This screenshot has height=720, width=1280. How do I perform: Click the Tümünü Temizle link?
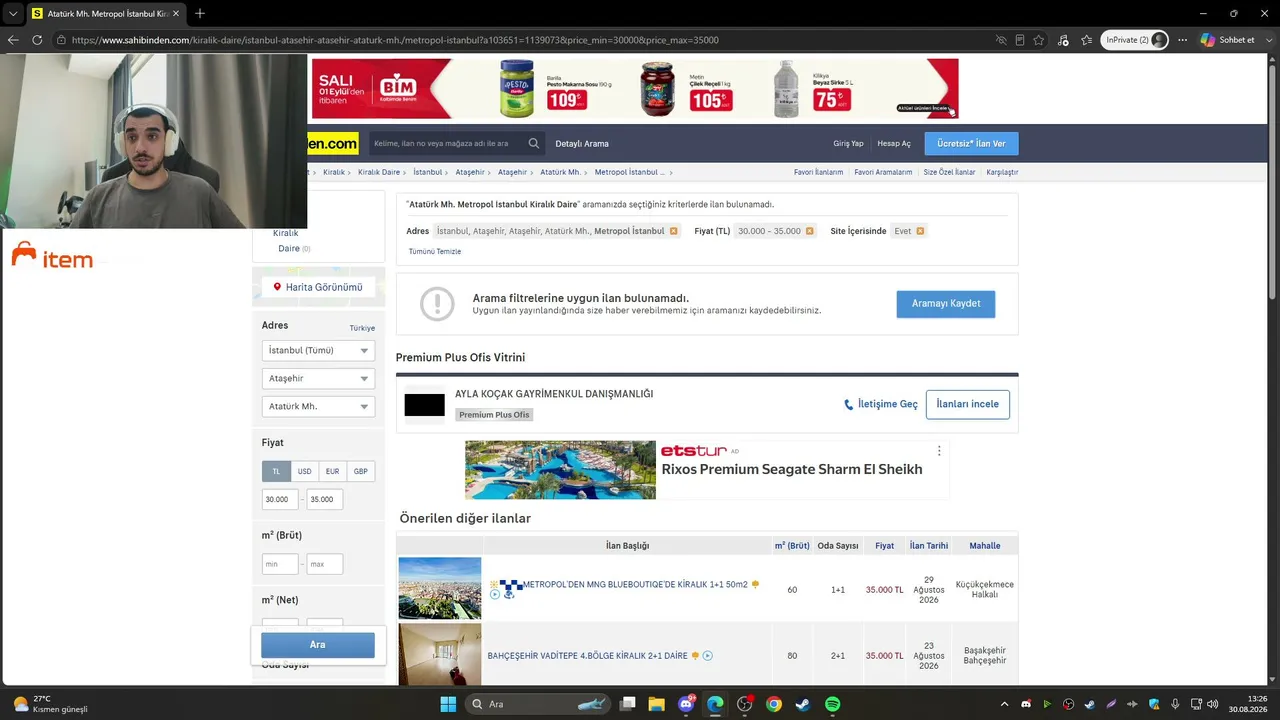[435, 252]
